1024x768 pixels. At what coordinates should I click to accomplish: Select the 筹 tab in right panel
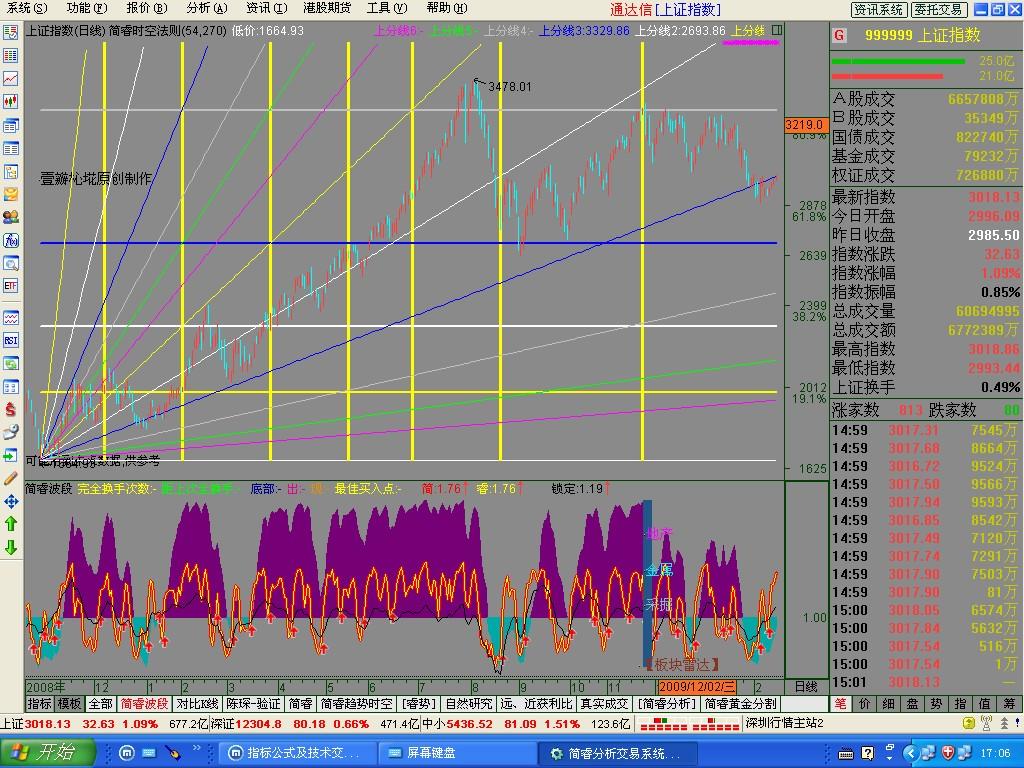pyautogui.click(x=1009, y=704)
